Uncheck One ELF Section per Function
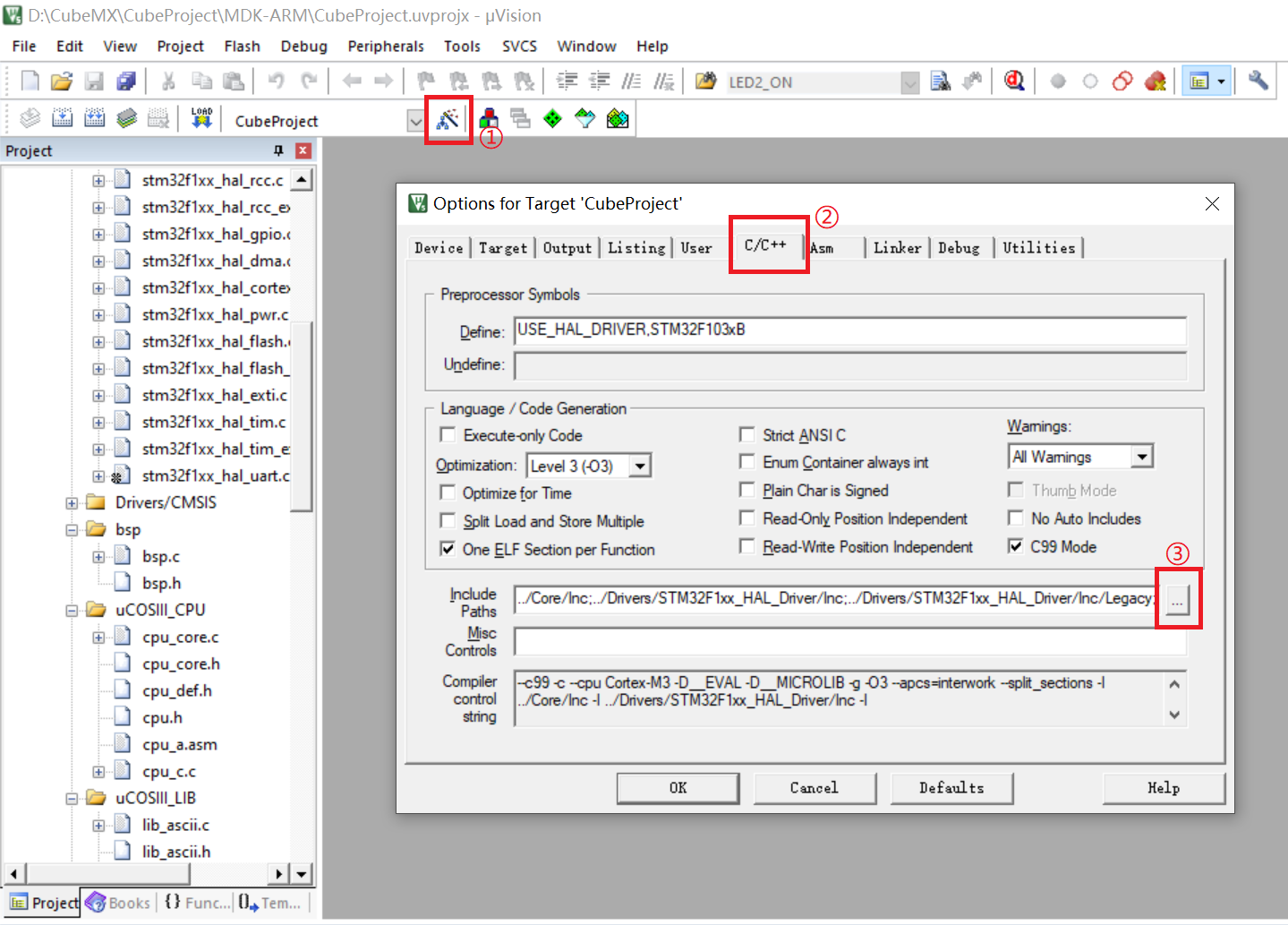 coord(448,549)
